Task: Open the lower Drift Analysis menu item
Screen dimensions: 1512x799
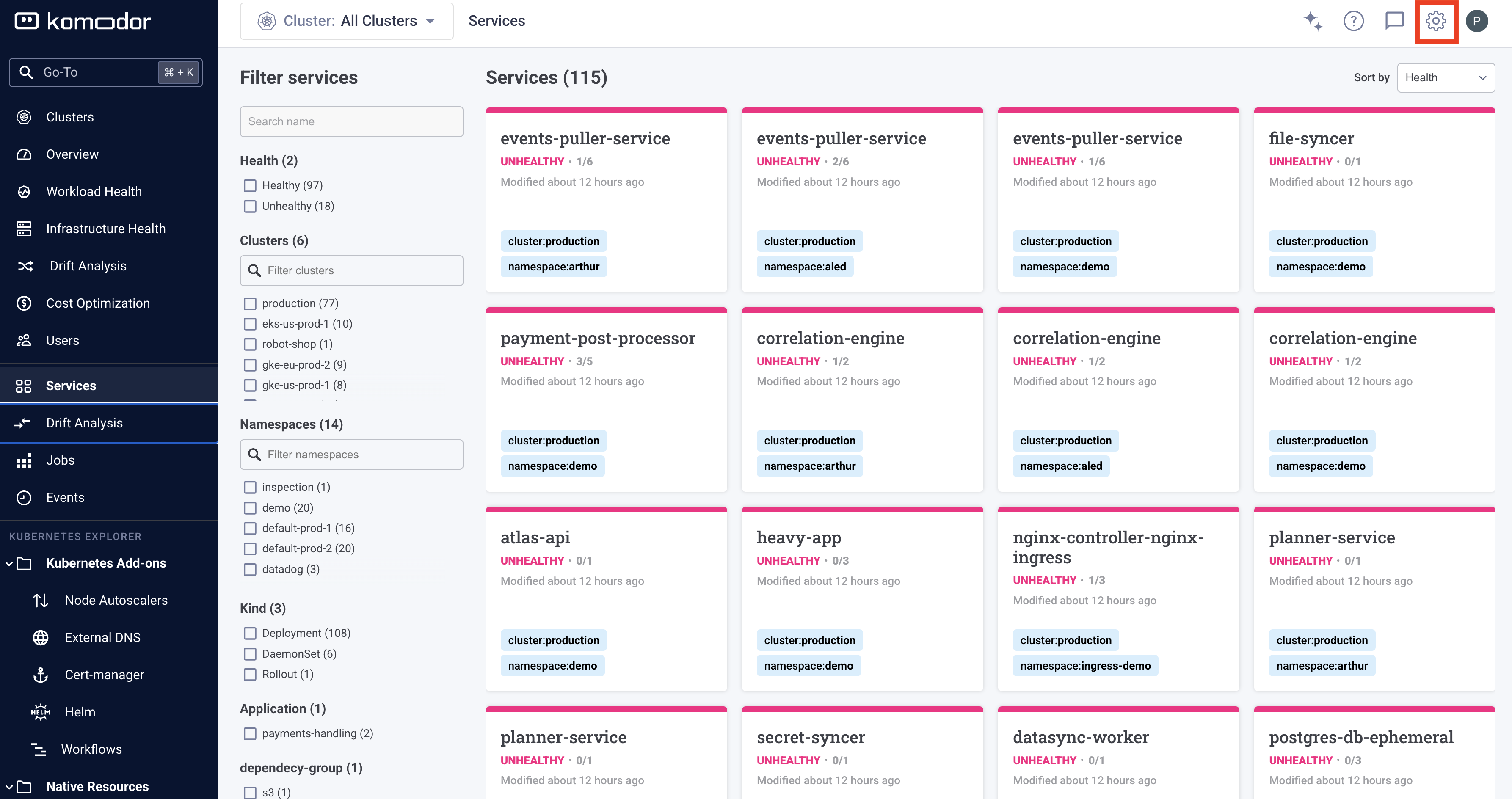Action: coord(109,423)
